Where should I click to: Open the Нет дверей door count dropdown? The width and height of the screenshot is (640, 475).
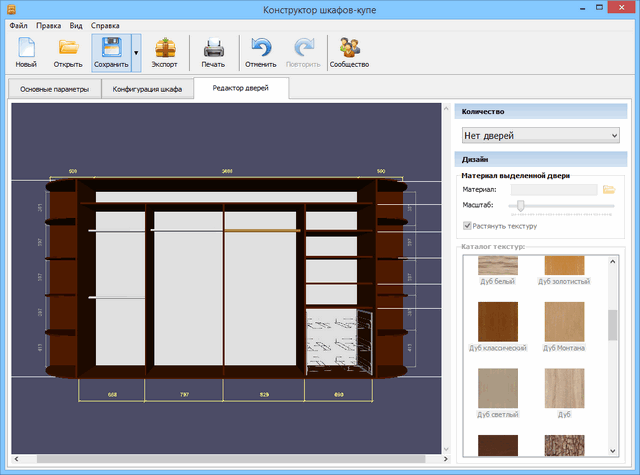[x=540, y=135]
